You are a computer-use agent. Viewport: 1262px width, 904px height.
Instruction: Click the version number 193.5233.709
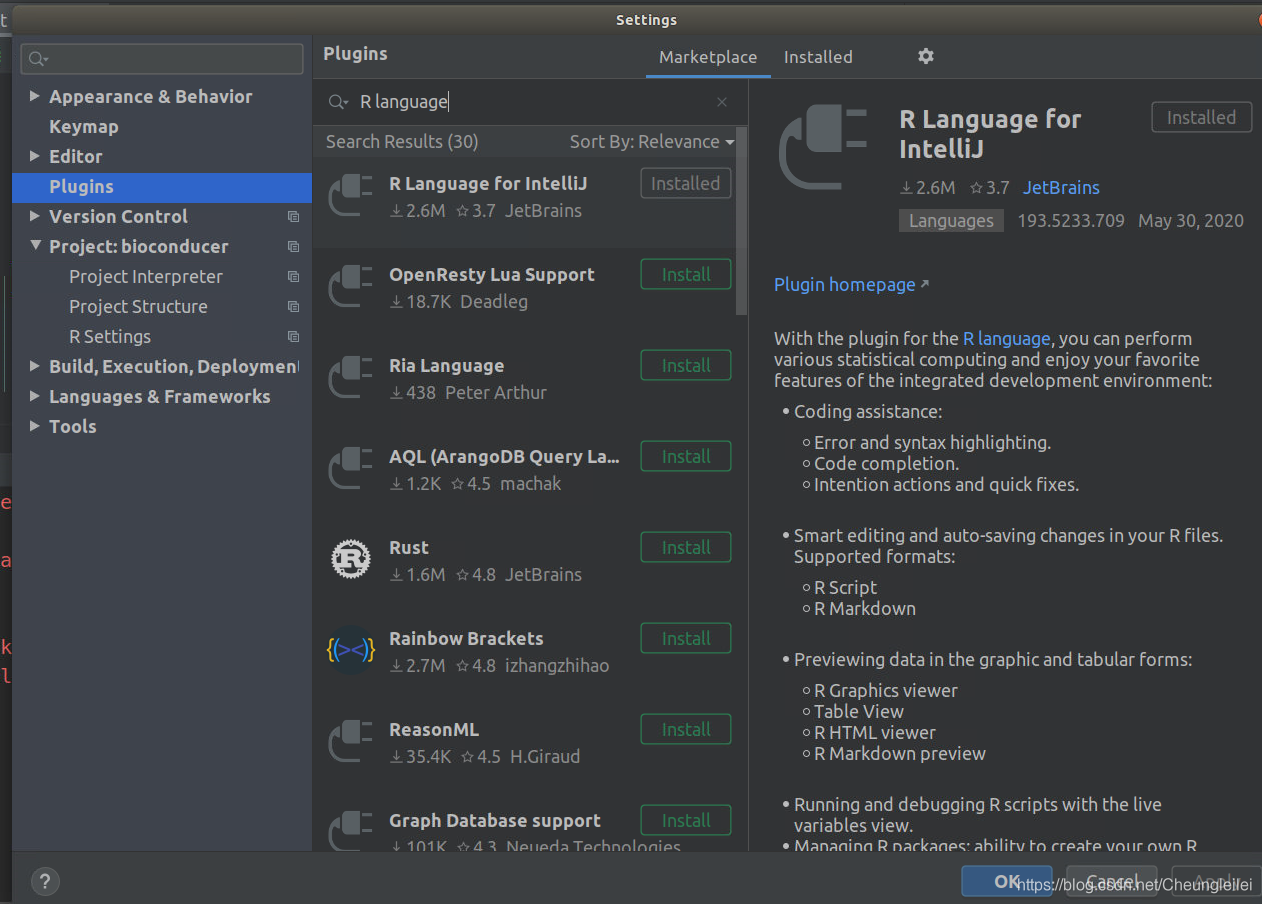click(x=1071, y=221)
